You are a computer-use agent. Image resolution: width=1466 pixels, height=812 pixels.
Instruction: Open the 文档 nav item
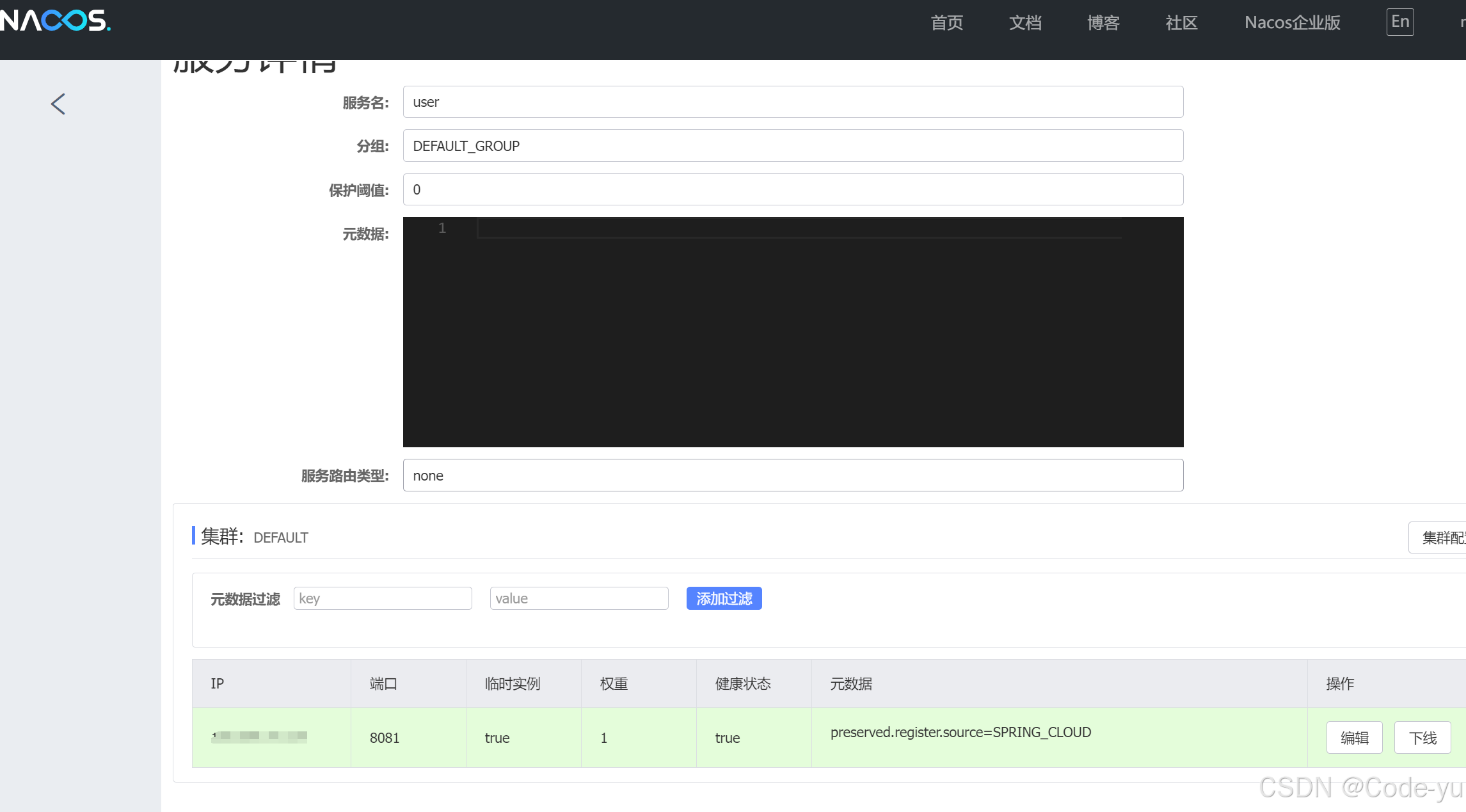[1025, 22]
